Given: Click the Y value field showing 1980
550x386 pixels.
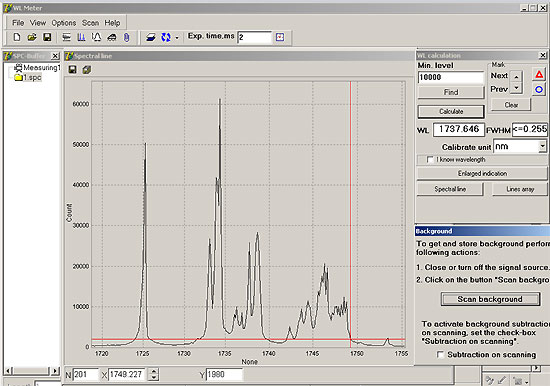Looking at the screenshot, I should [x=224, y=375].
